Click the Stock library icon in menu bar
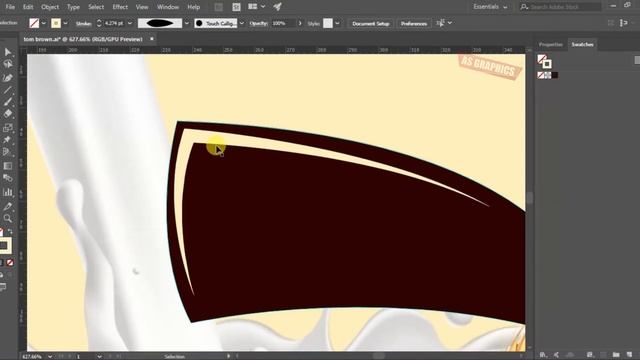Image resolution: width=640 pixels, height=360 pixels. (x=236, y=7)
